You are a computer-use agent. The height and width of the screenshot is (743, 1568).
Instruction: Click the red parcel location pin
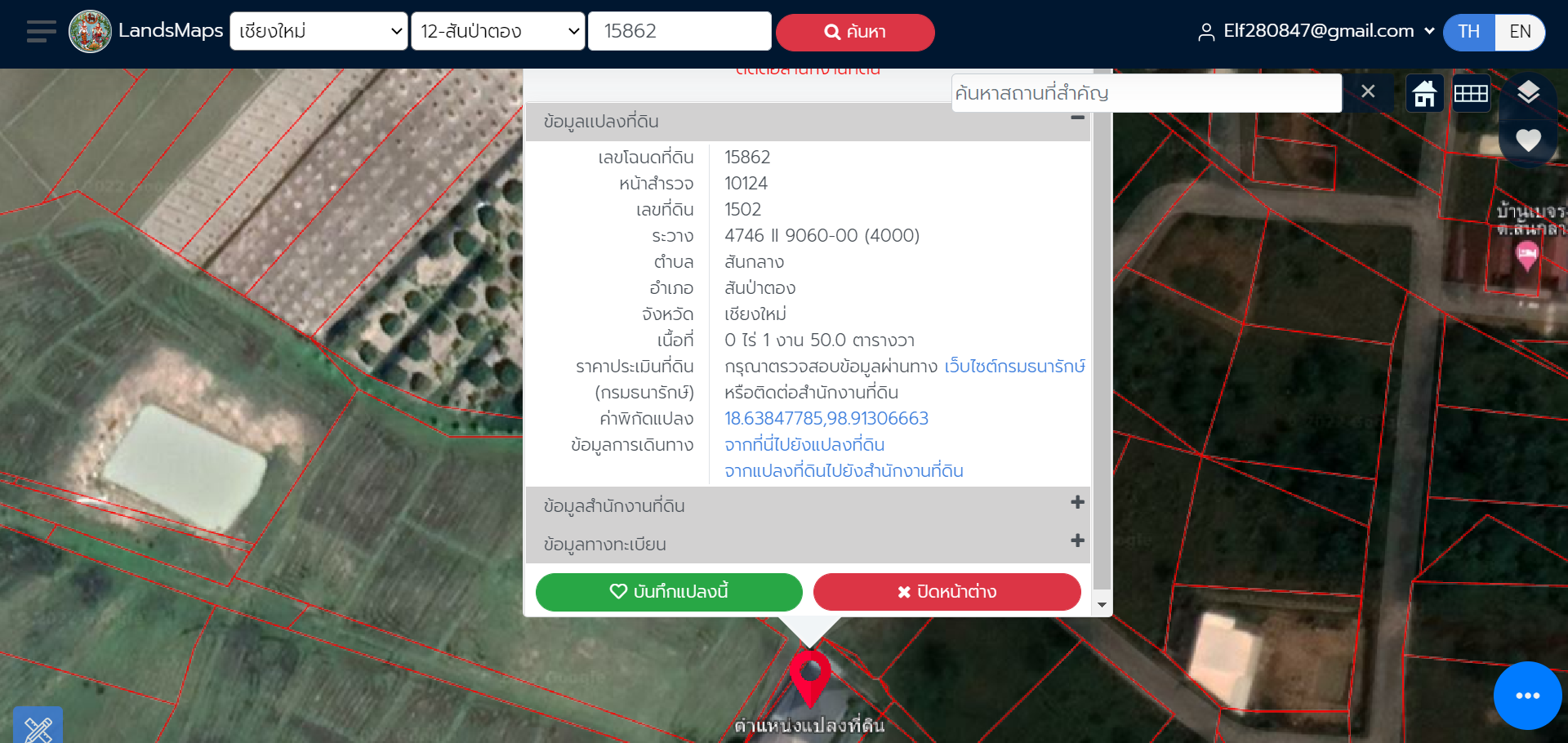click(x=810, y=678)
